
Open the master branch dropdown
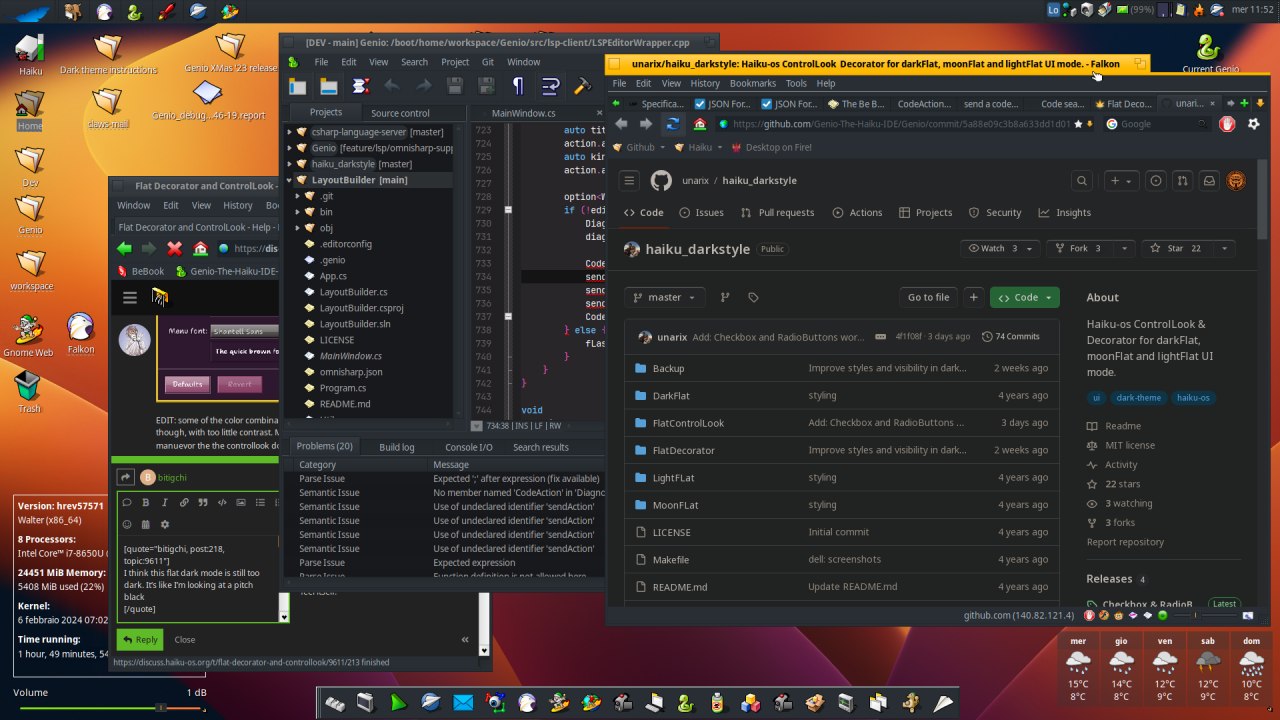point(665,297)
